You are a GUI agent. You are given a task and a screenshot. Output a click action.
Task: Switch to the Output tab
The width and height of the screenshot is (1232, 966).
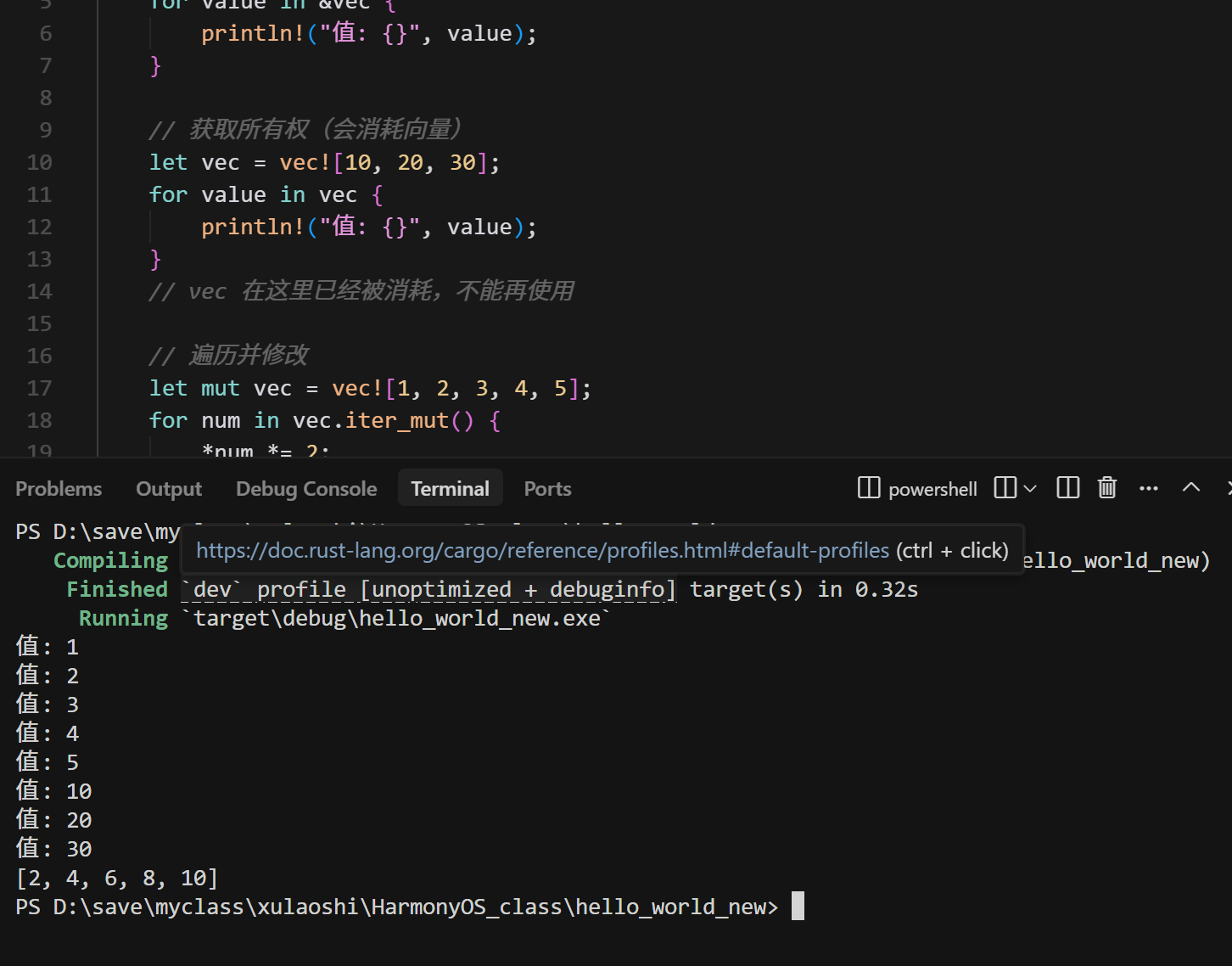[x=169, y=489]
